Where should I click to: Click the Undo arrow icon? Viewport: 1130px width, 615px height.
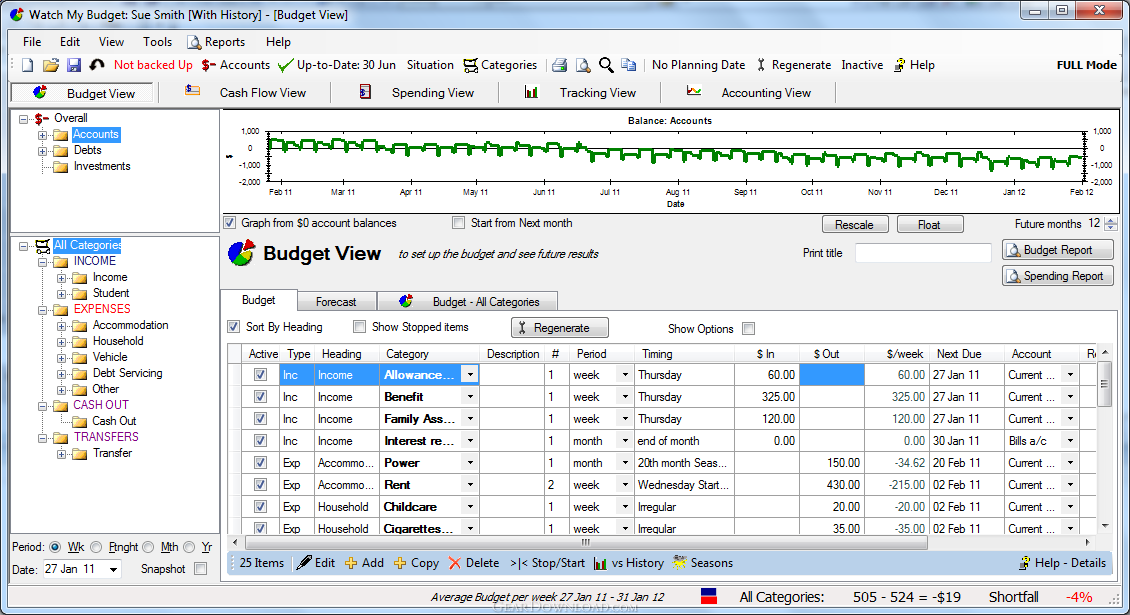click(97, 65)
